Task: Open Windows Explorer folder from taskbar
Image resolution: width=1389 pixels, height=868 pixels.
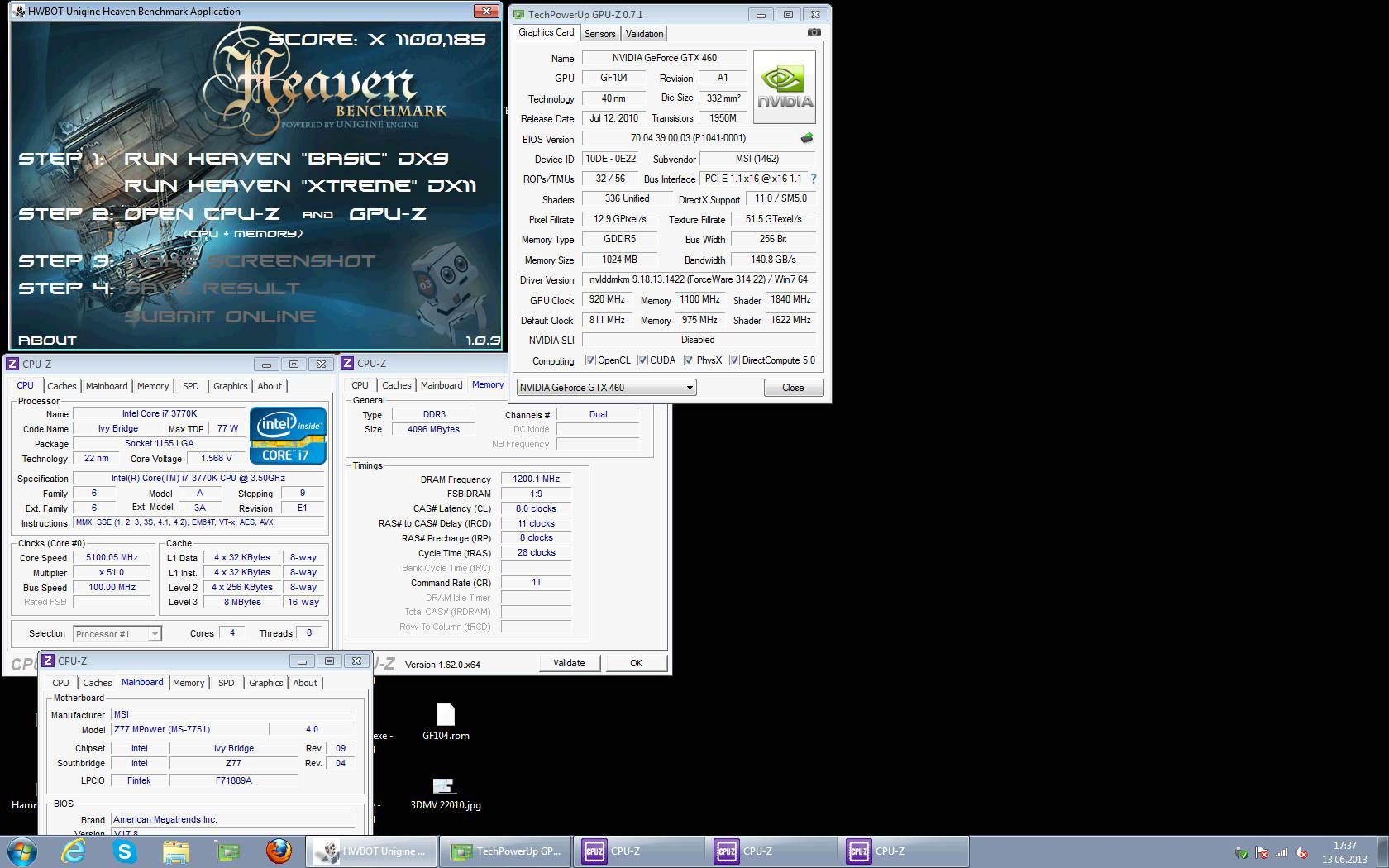Action: coord(176,851)
